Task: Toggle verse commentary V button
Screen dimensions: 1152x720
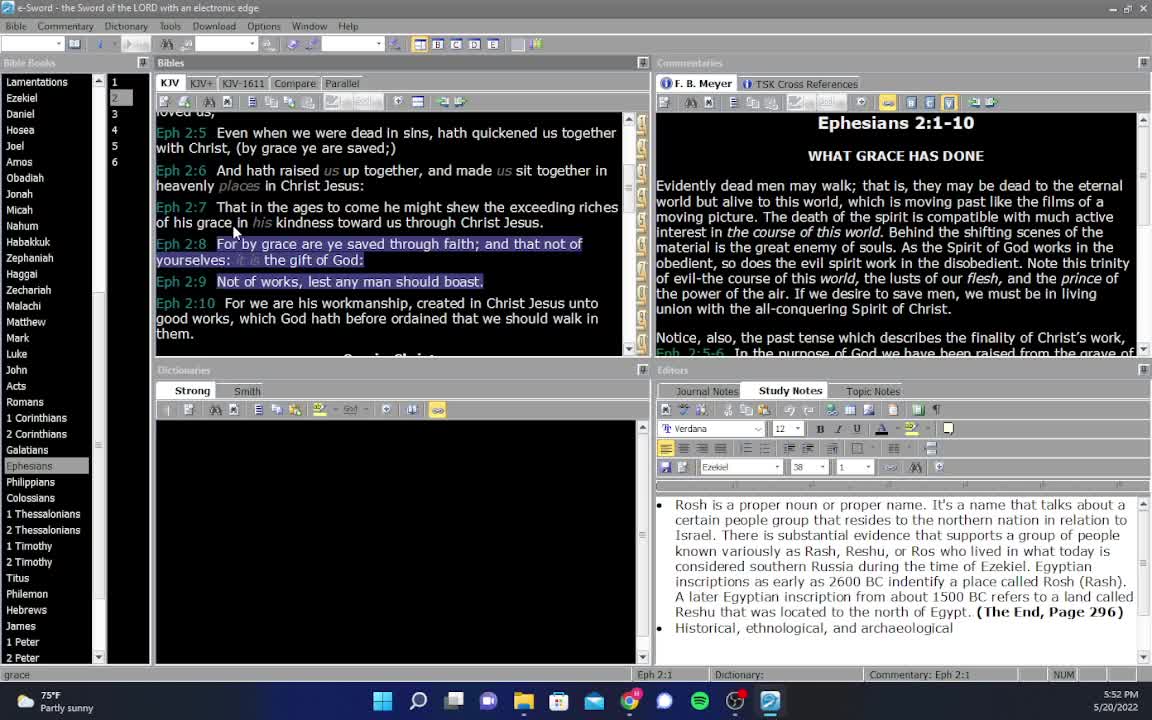Action: click(x=948, y=103)
